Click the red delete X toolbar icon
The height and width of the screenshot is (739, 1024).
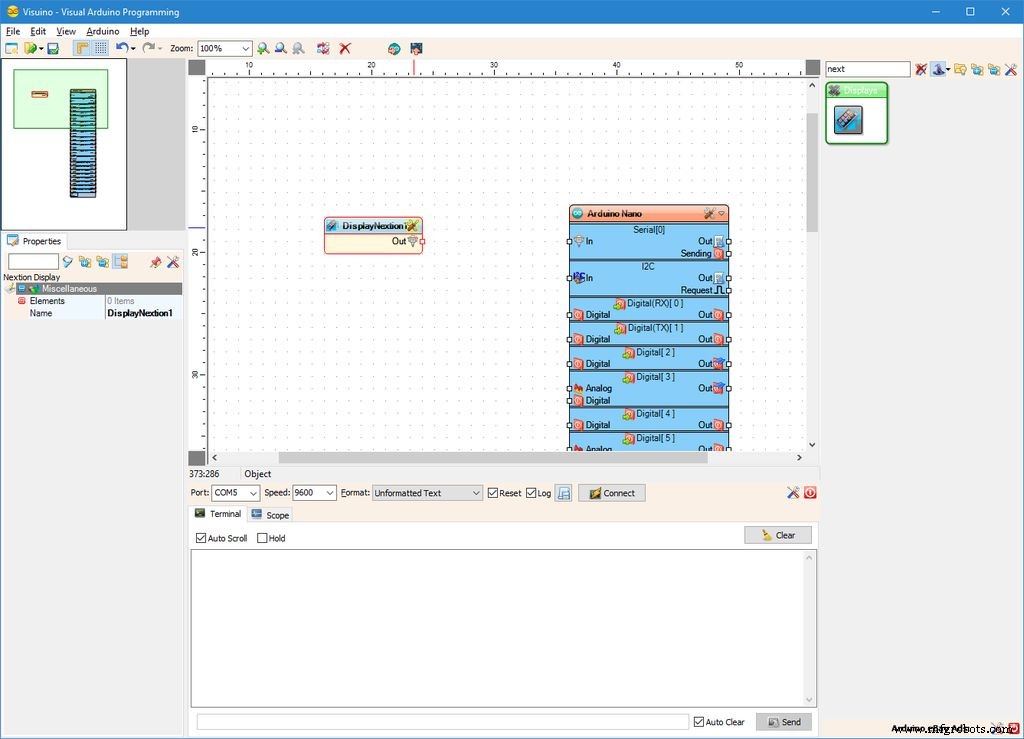click(x=345, y=48)
